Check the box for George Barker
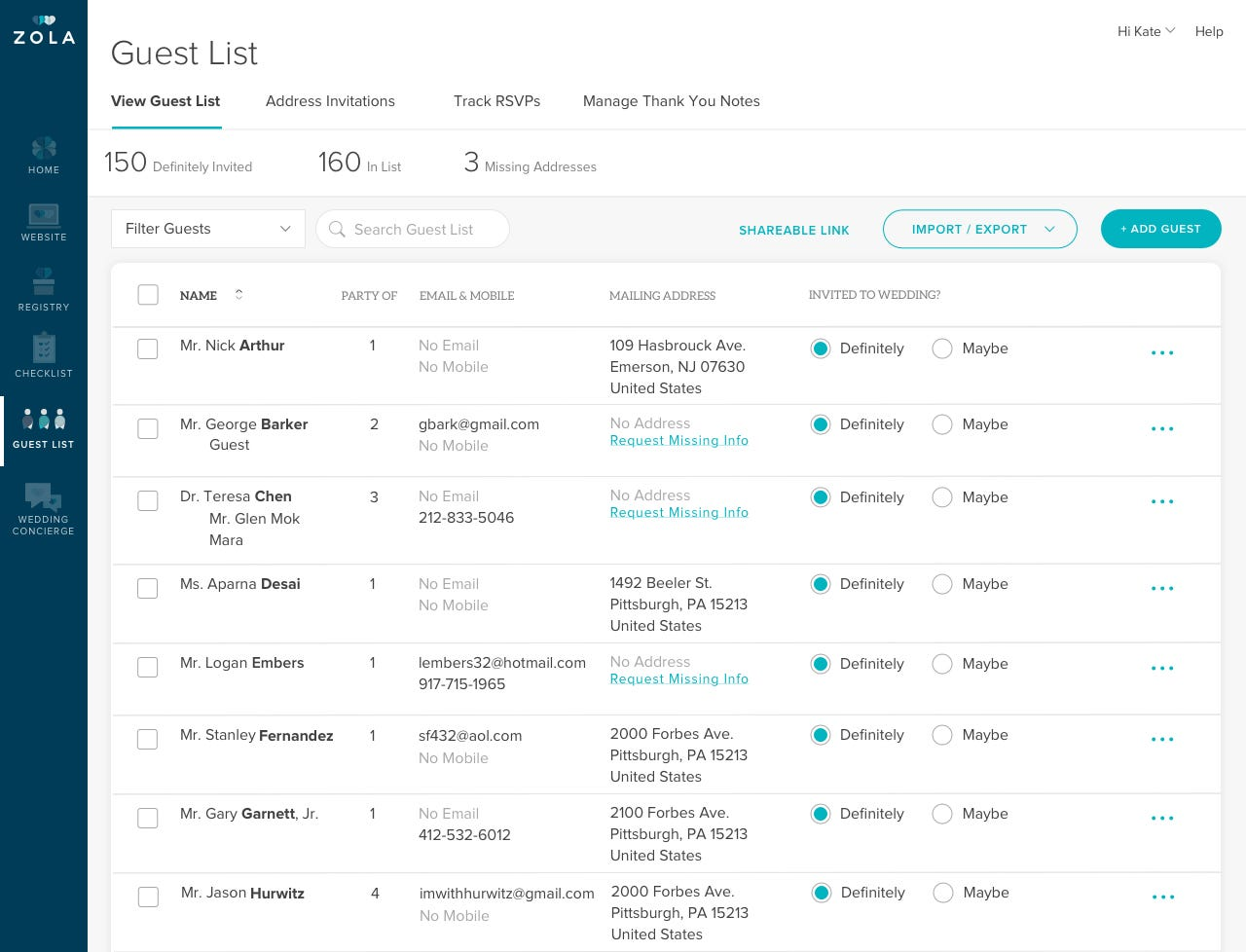This screenshot has height=952, width=1246. coord(148,428)
